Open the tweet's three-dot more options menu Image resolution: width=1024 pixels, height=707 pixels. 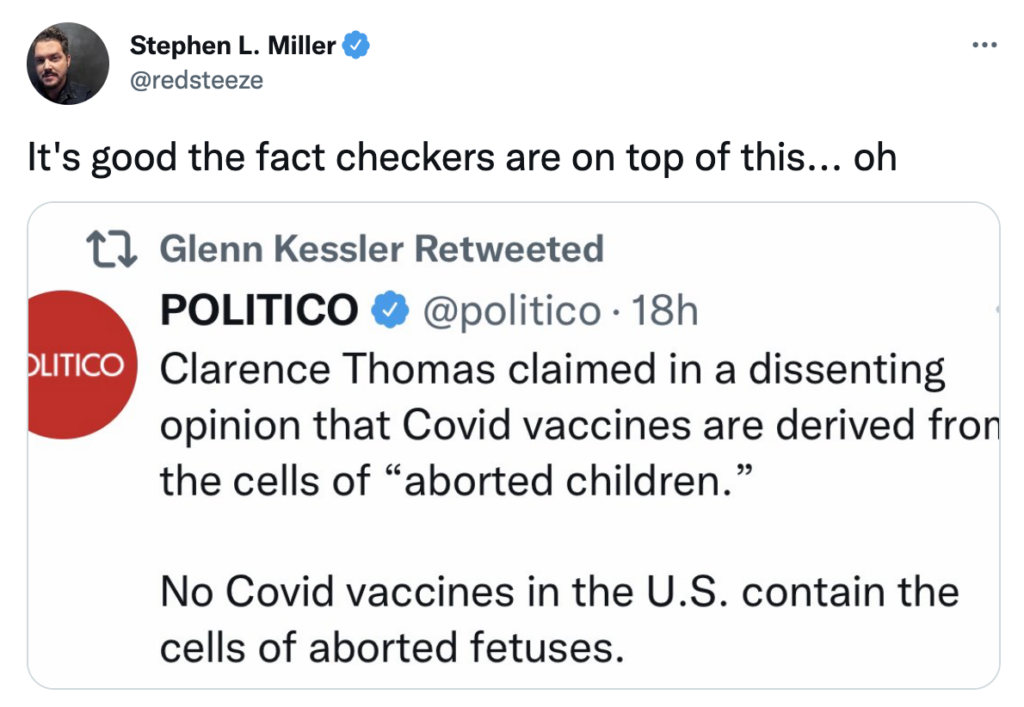(x=985, y=45)
